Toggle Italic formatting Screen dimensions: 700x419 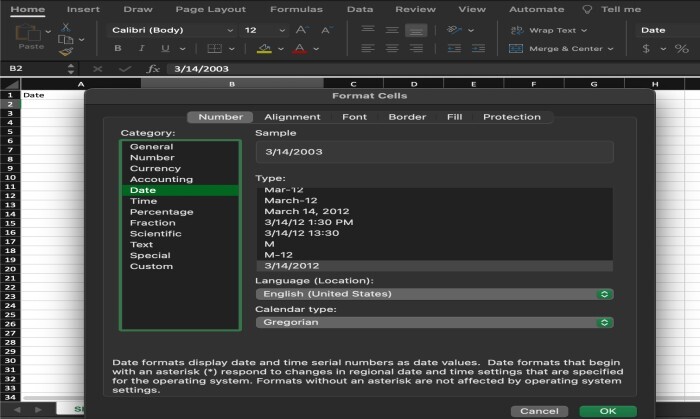click(142, 48)
